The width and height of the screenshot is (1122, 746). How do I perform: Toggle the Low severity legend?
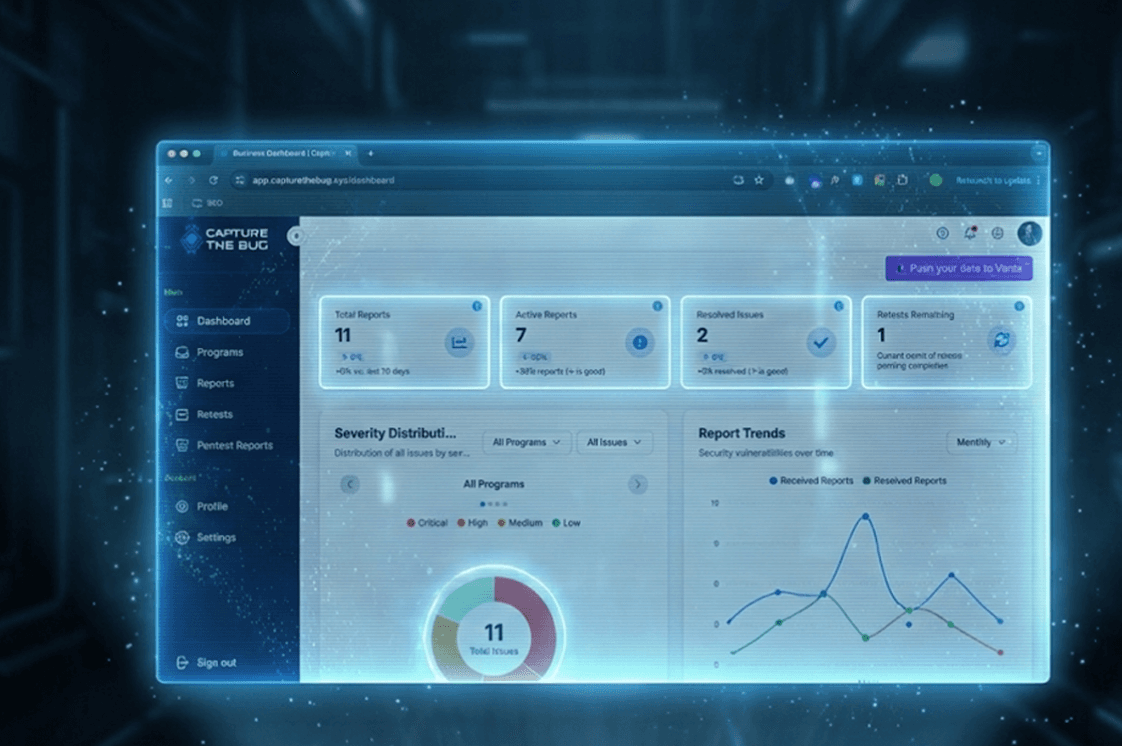566,523
